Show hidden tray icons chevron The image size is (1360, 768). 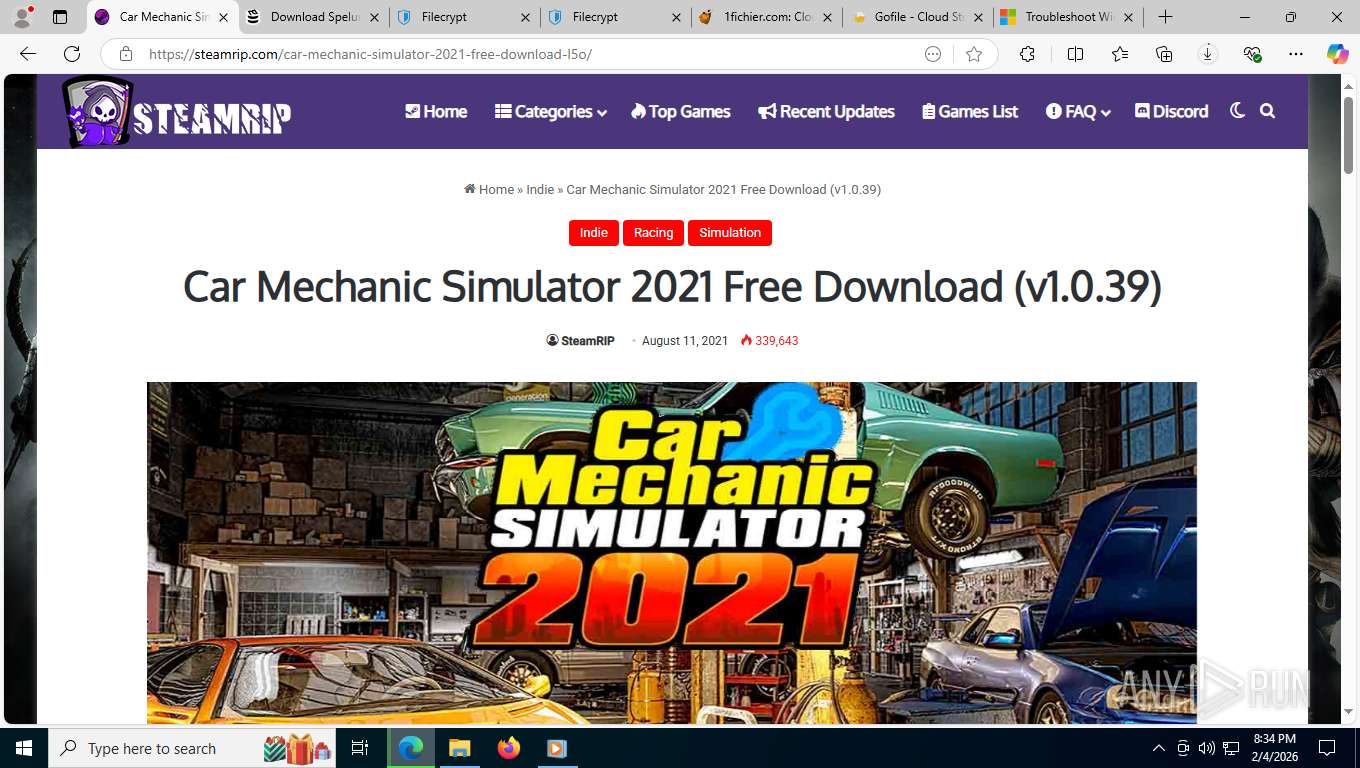(1158, 748)
